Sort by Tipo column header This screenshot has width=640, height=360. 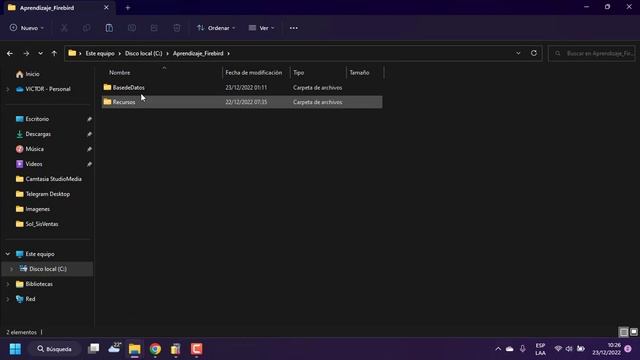point(298,73)
